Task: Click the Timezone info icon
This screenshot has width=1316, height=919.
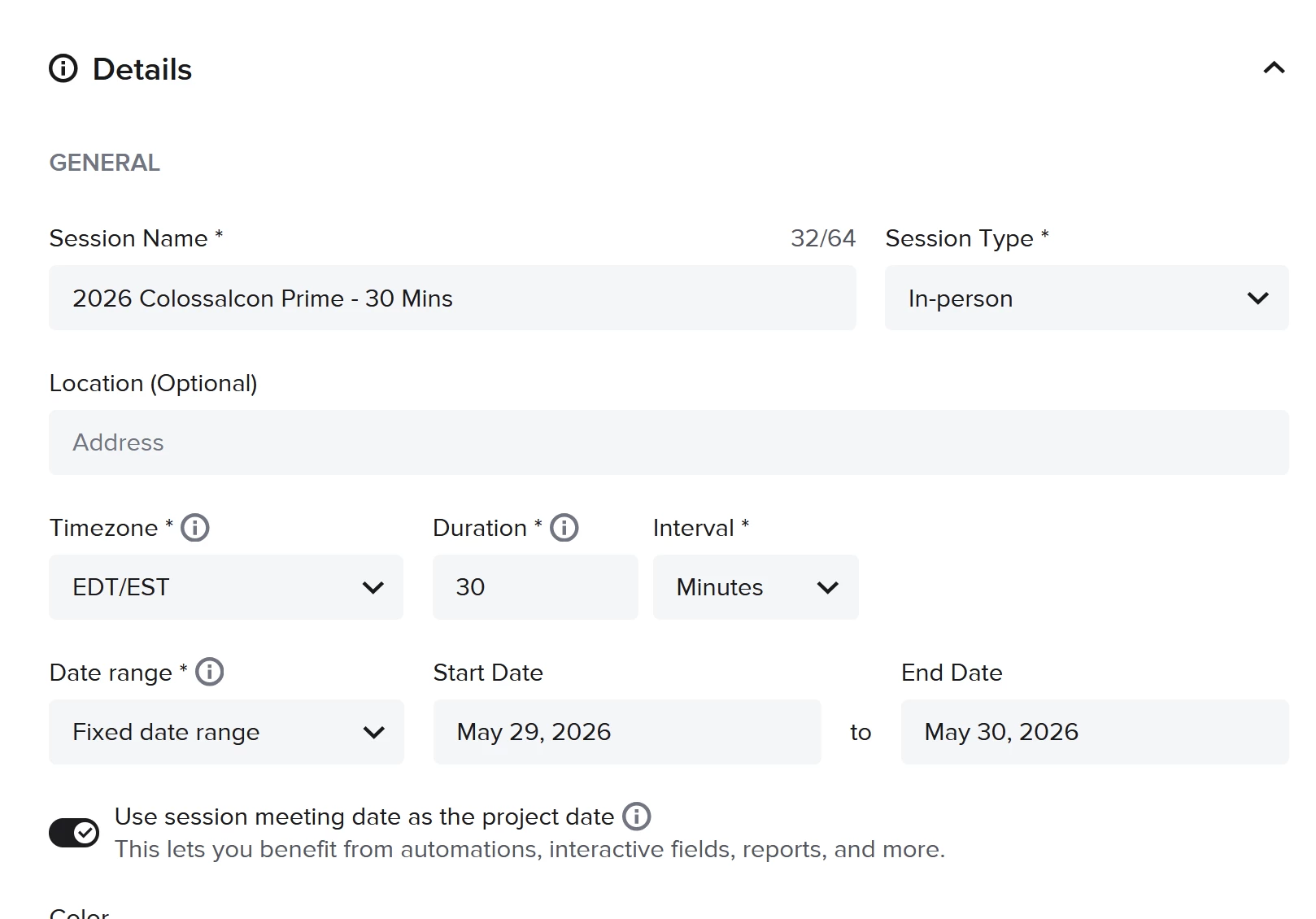Action: (195, 528)
